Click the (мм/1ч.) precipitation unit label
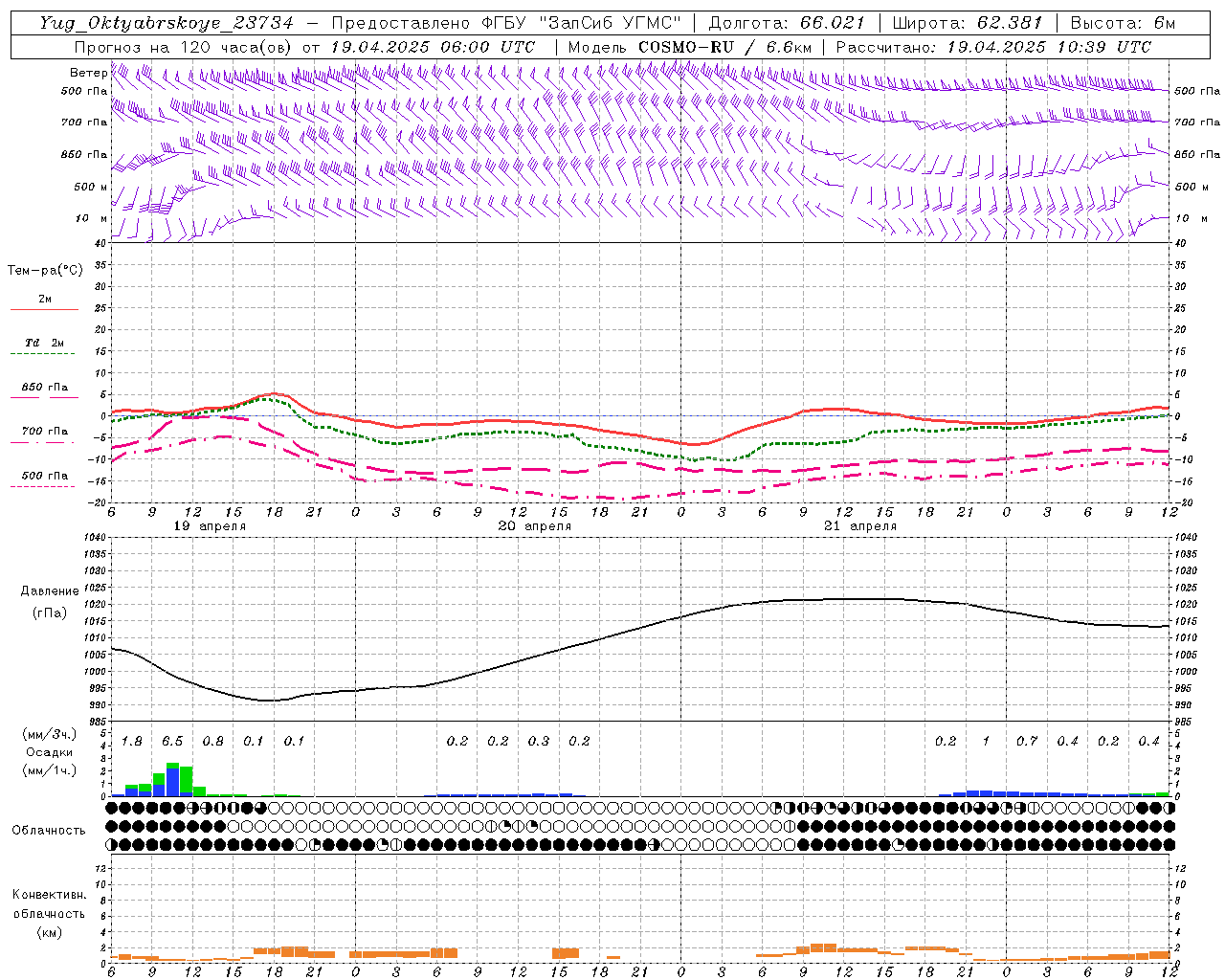The width and height of the screenshot is (1225, 980). [49, 770]
